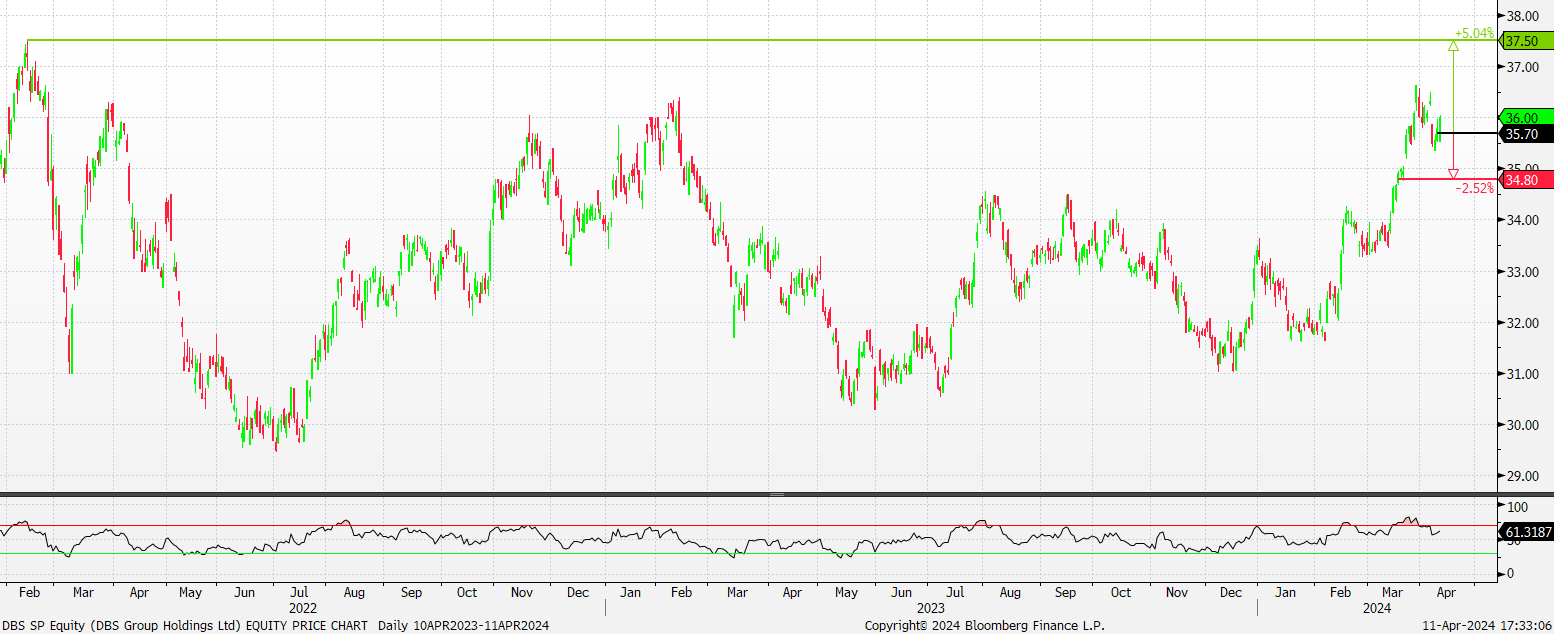Click the green upward target arrow
The width and height of the screenshot is (1554, 634).
click(1453, 46)
